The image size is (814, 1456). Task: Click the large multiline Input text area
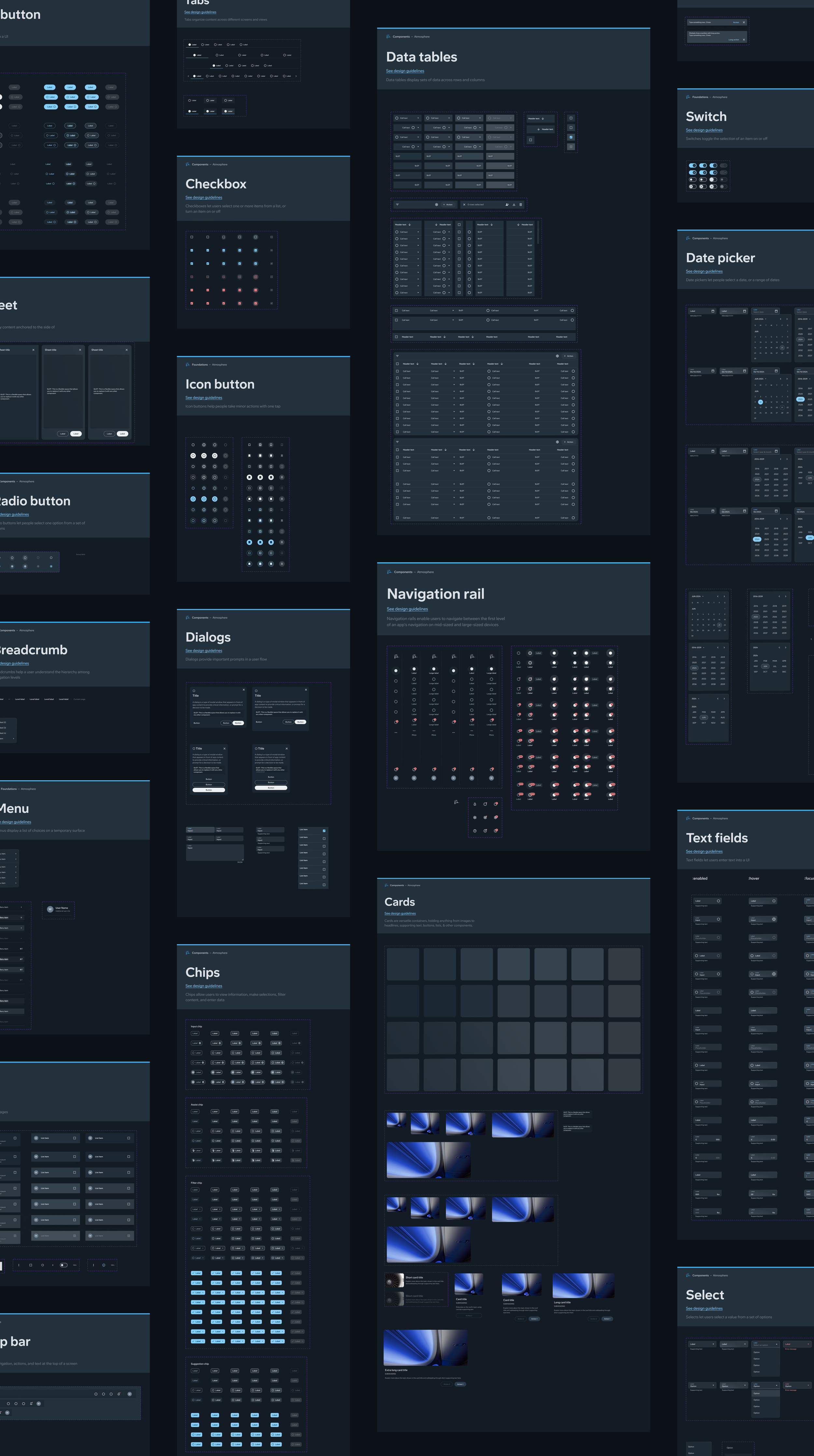coord(215,853)
